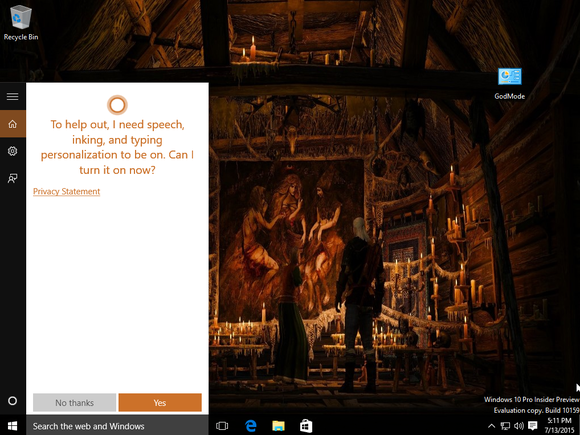This screenshot has height=435, width=580.
Task: Click the Cortana circle icon in sidebar
Action: (13, 401)
